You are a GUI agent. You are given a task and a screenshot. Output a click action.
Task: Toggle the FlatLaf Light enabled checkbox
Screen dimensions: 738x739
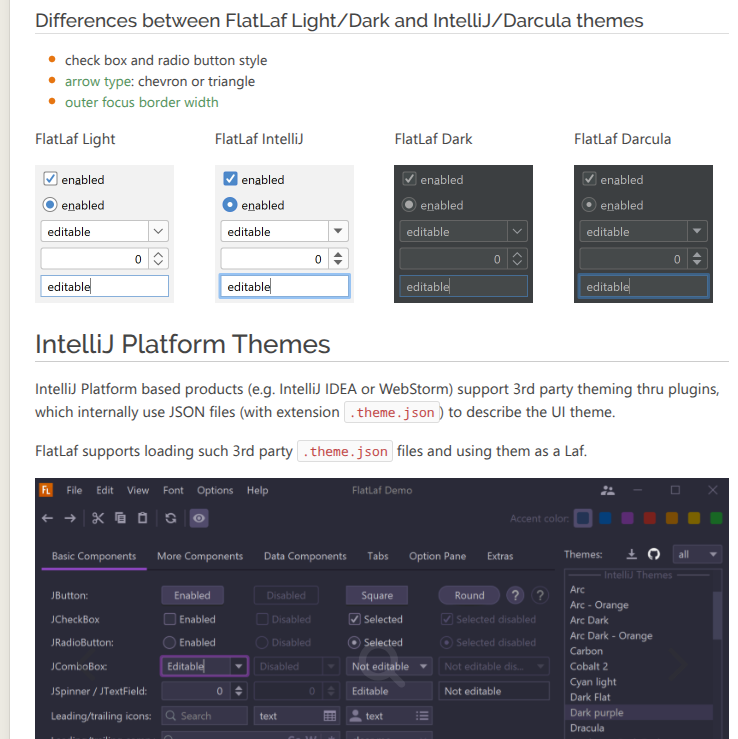[50, 179]
